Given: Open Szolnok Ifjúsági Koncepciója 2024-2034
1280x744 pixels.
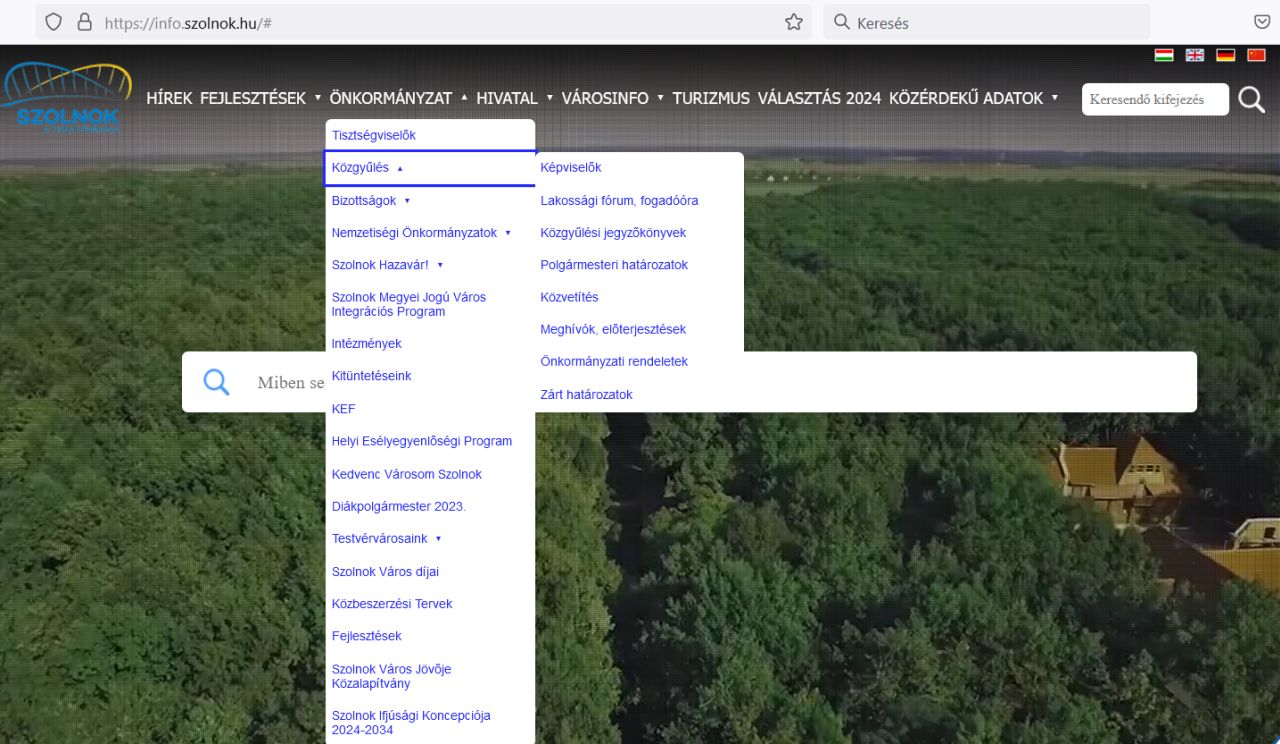Looking at the screenshot, I should click(x=411, y=723).
